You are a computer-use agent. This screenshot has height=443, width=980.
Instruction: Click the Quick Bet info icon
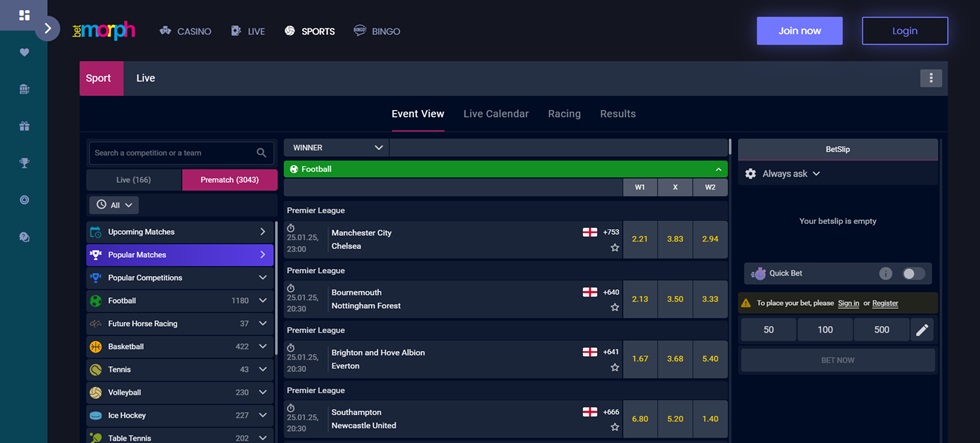885,273
